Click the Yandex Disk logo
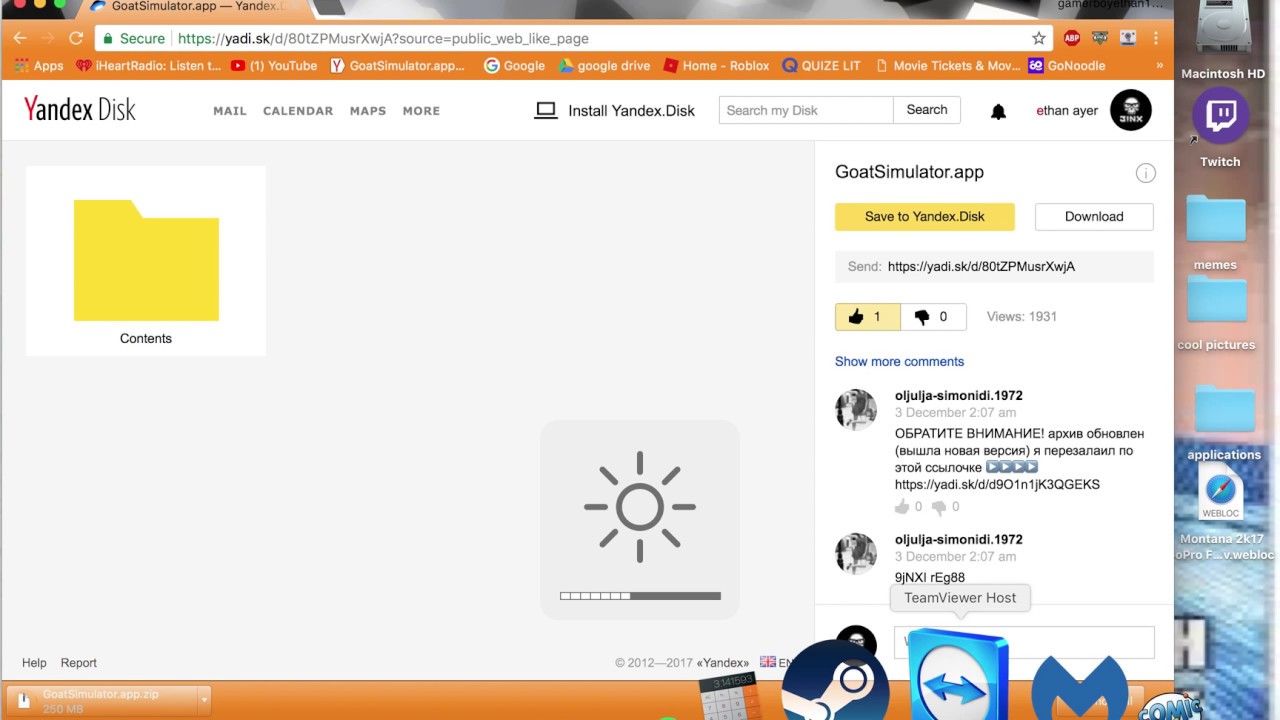 [80, 110]
